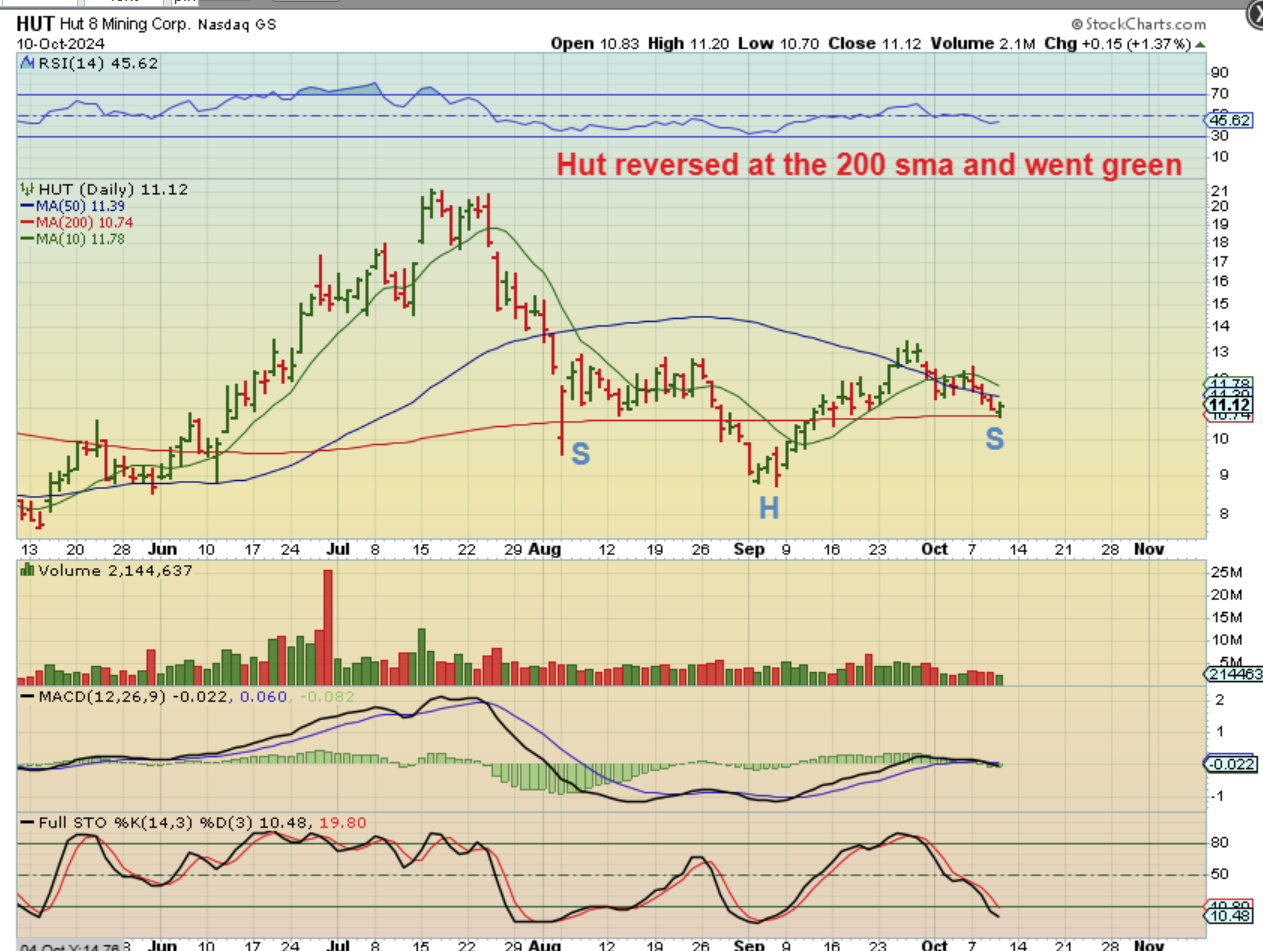The image size is (1263, 951).
Task: Click the 15M mark on the volume axis
Action: pyautogui.click(x=1226, y=616)
